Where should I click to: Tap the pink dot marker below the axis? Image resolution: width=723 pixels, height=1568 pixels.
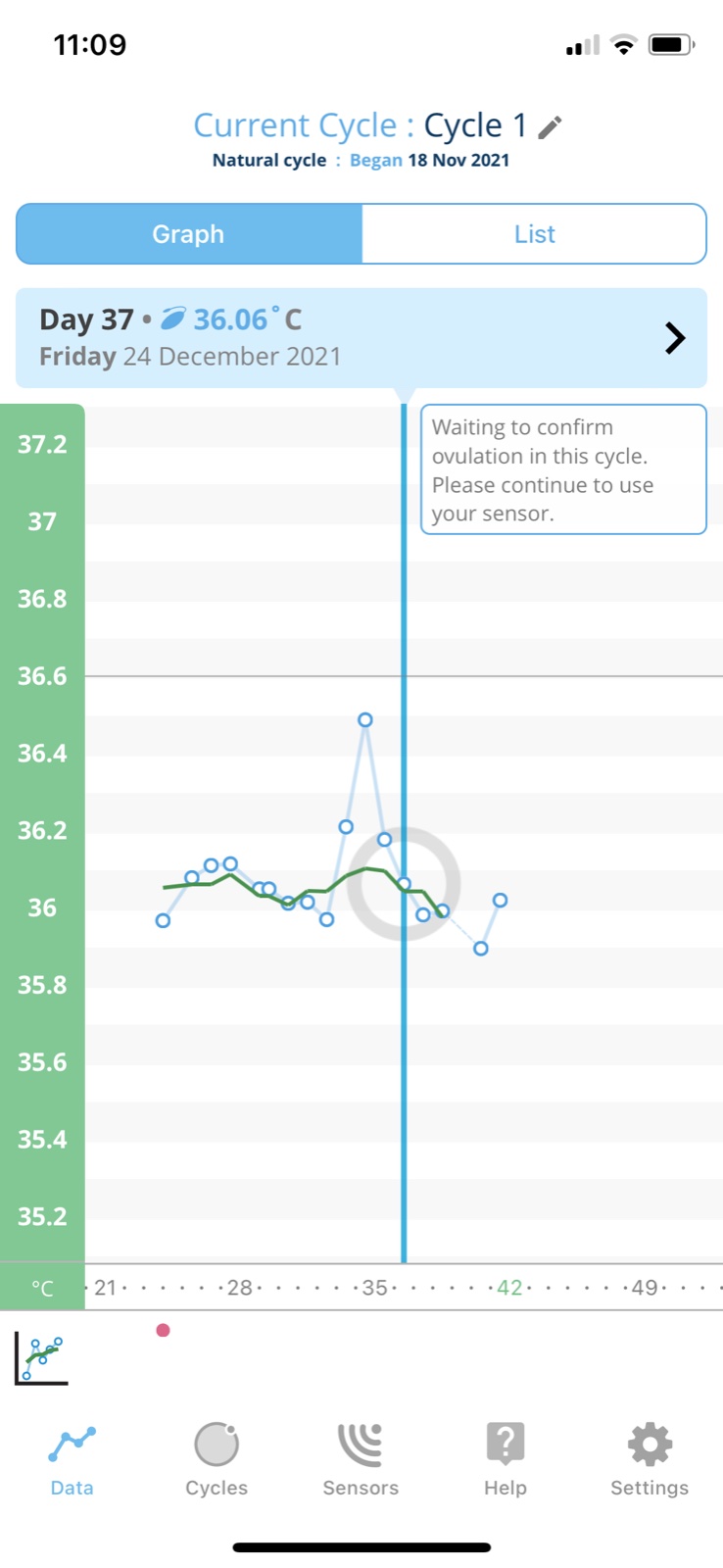[163, 1330]
